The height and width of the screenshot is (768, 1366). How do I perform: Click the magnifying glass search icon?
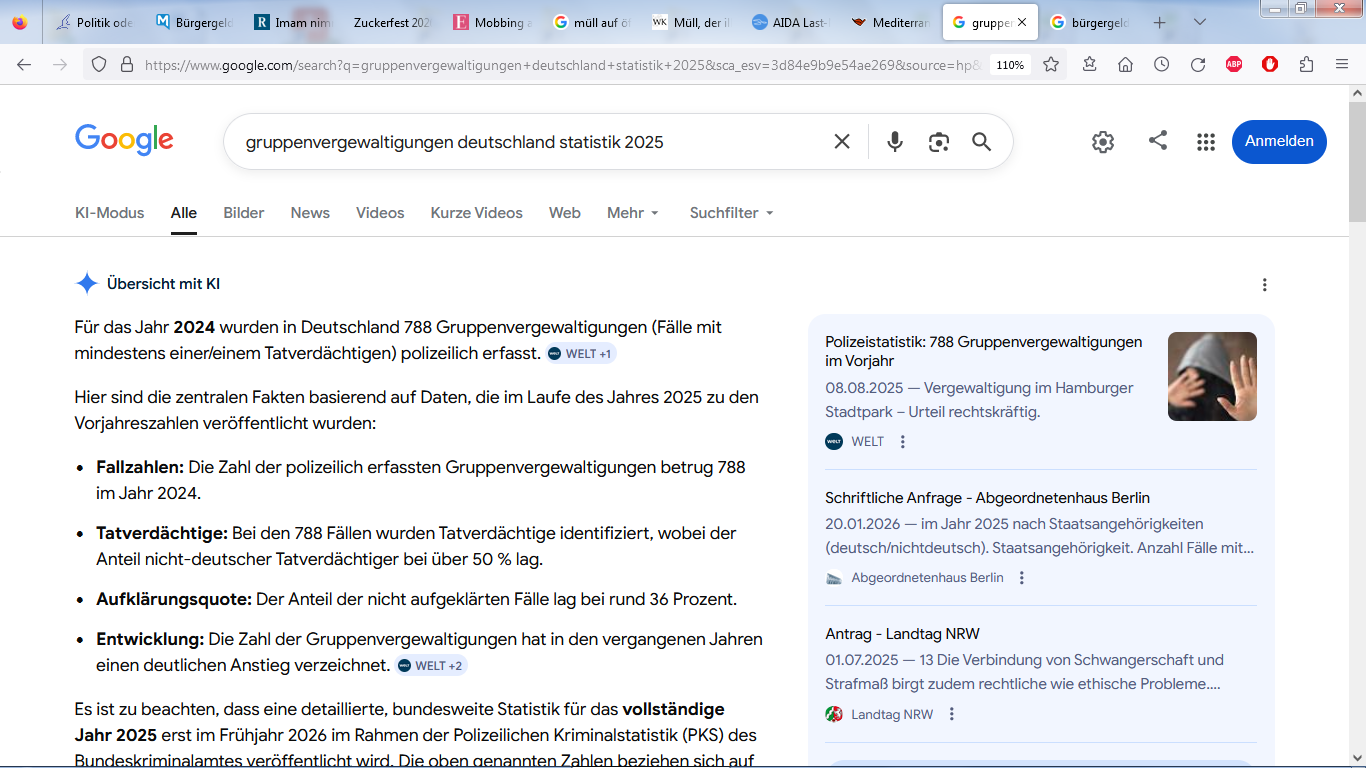(981, 142)
